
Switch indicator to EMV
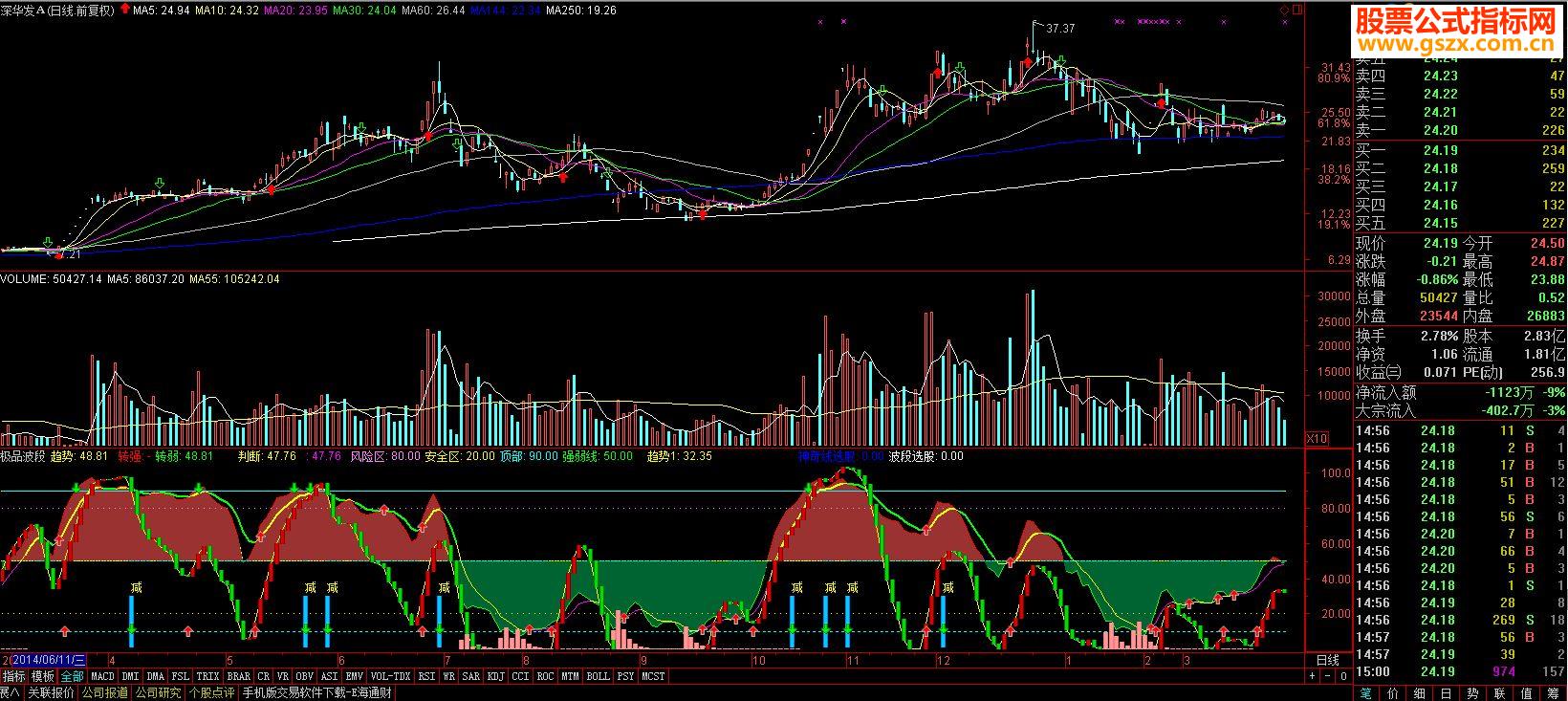click(x=354, y=676)
